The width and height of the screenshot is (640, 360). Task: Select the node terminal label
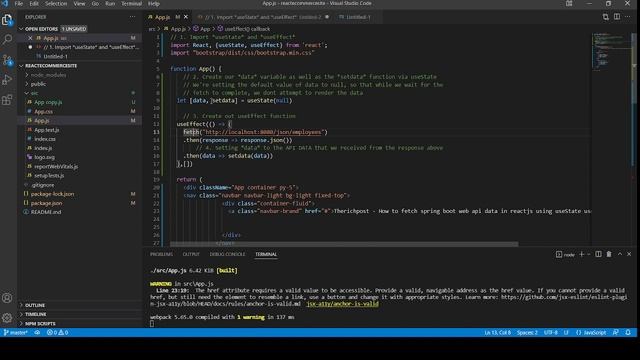pos(565,254)
